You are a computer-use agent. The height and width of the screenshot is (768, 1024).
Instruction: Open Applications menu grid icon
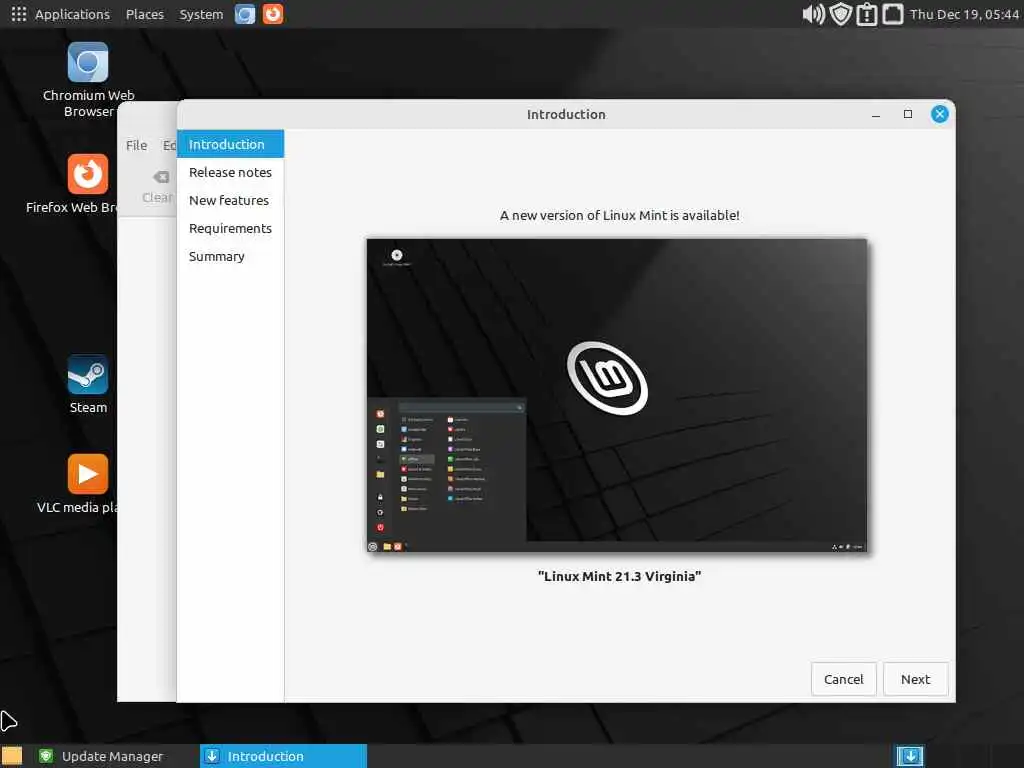19,14
